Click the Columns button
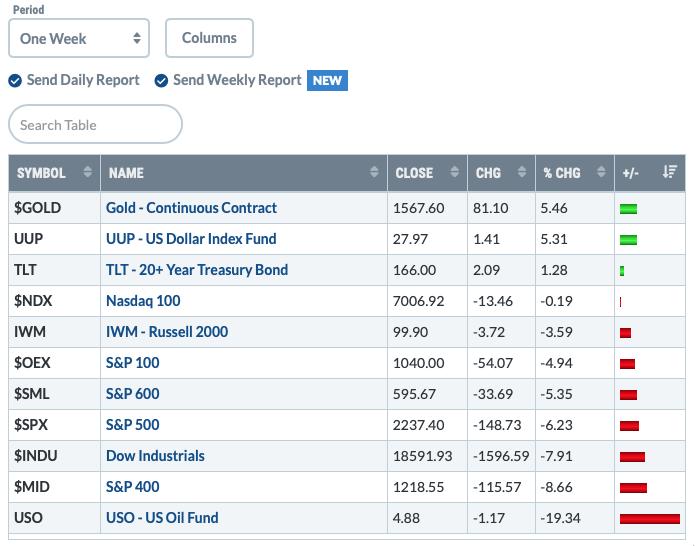The image size is (695, 546). click(x=209, y=38)
